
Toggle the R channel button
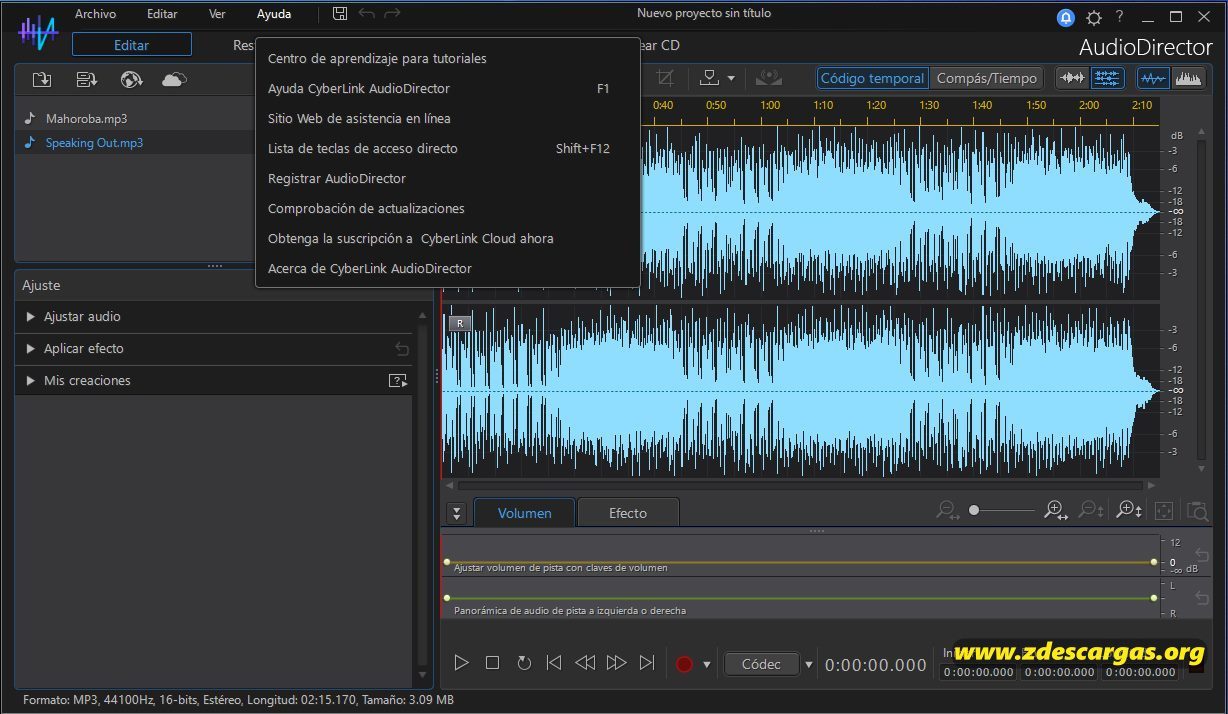tap(460, 323)
